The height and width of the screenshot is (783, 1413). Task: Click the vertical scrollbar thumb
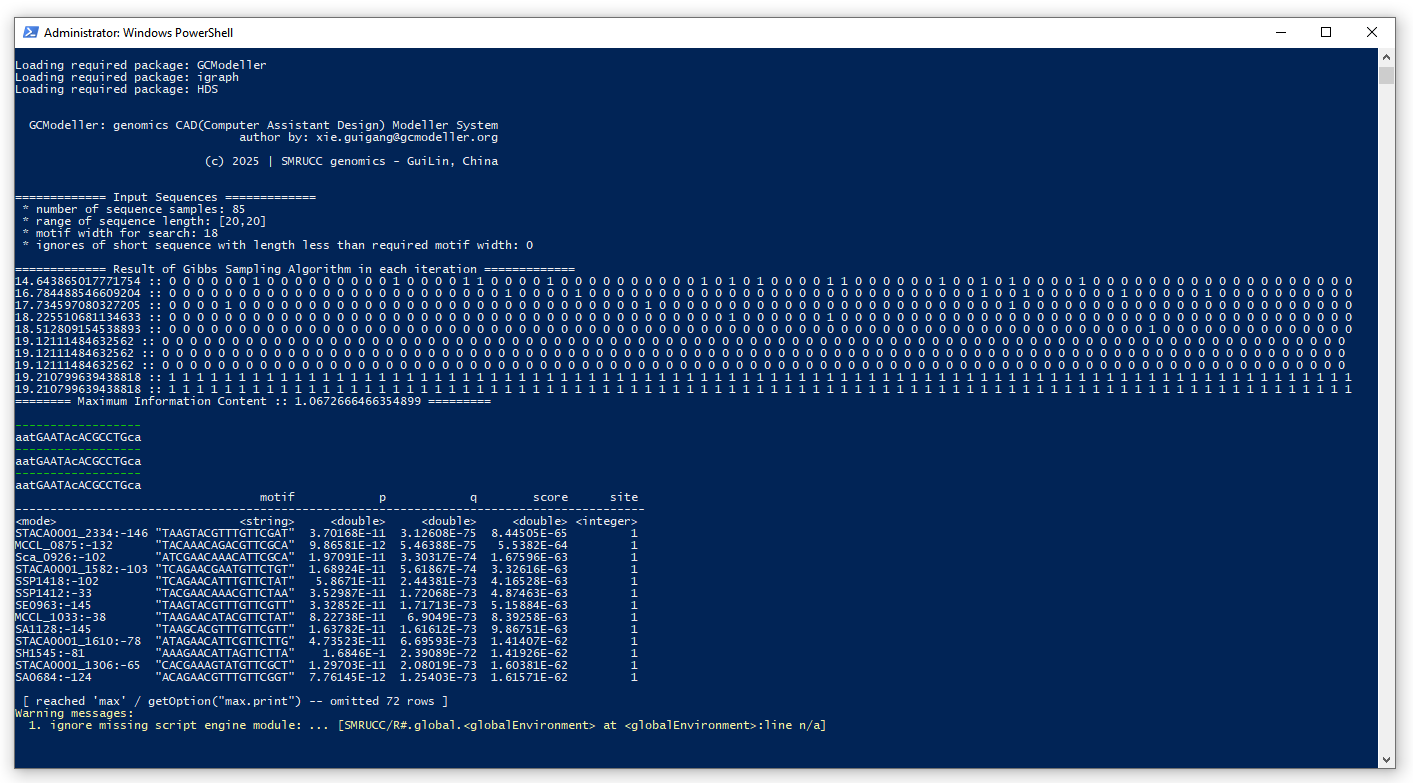(1386, 76)
